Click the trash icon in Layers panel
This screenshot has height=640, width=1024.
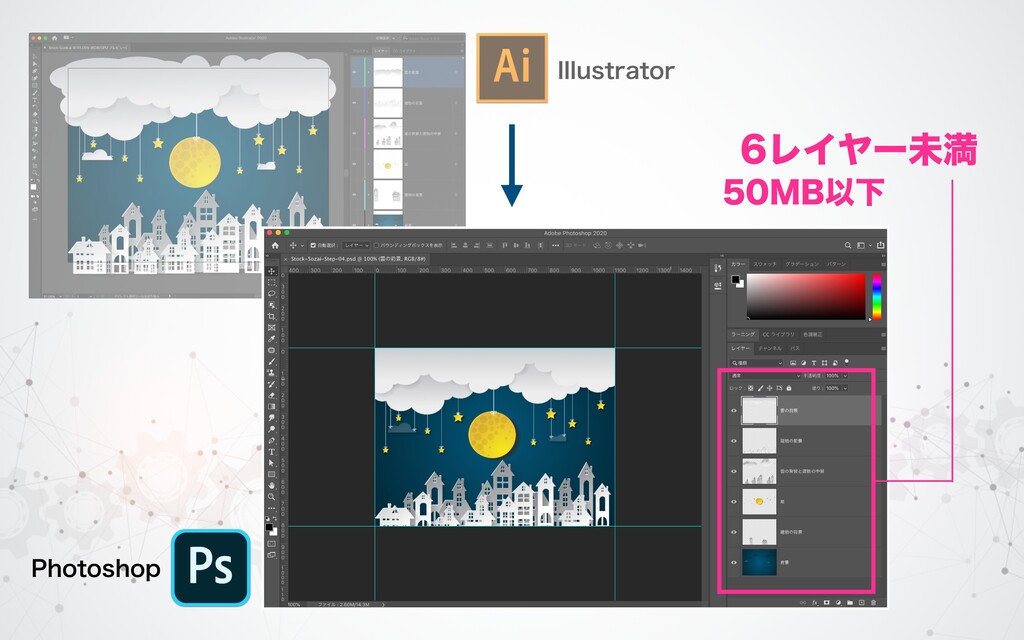(873, 603)
